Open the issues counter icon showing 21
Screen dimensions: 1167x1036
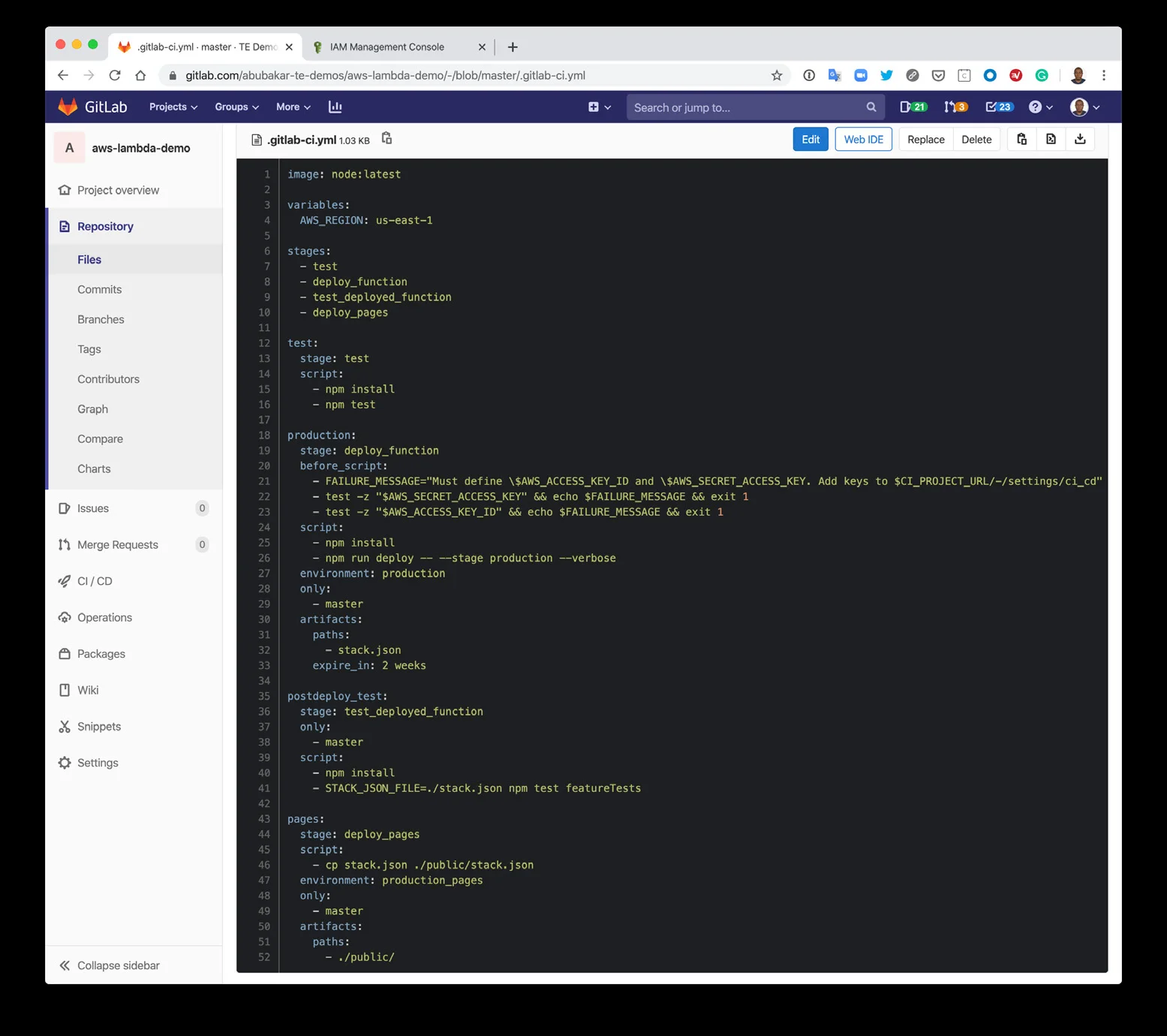coord(913,107)
